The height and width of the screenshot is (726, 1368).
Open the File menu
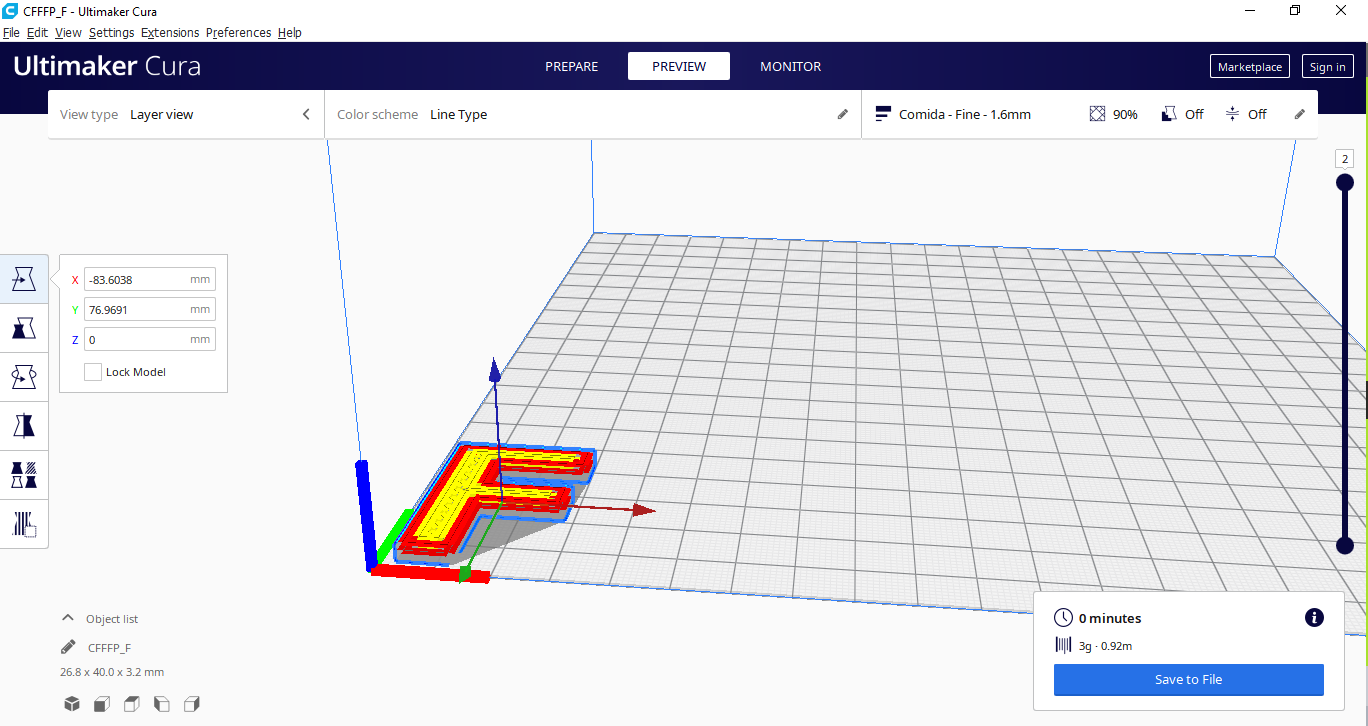click(11, 33)
